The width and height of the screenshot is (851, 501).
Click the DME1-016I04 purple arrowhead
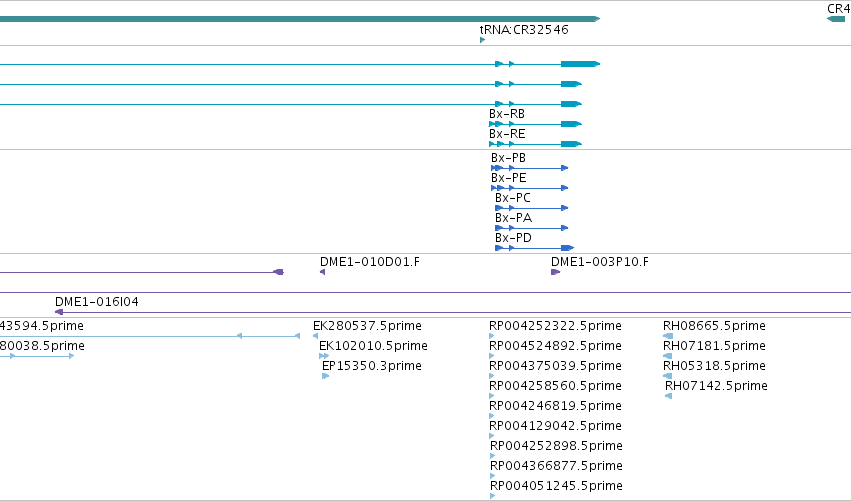59,312
